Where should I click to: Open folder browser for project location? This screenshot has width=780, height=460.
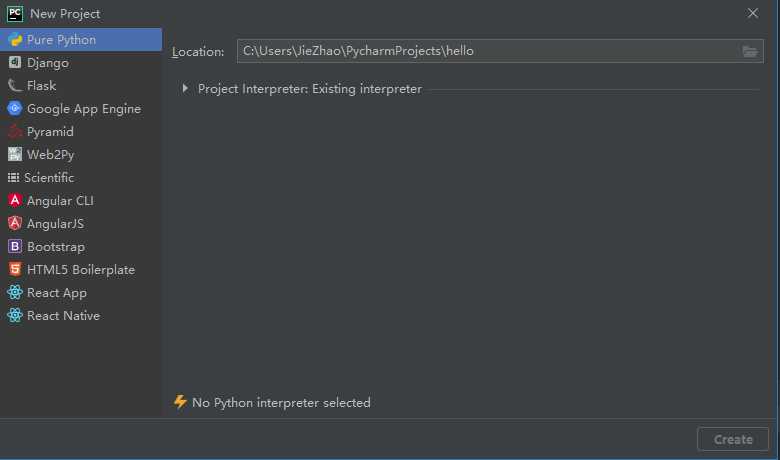click(x=750, y=51)
